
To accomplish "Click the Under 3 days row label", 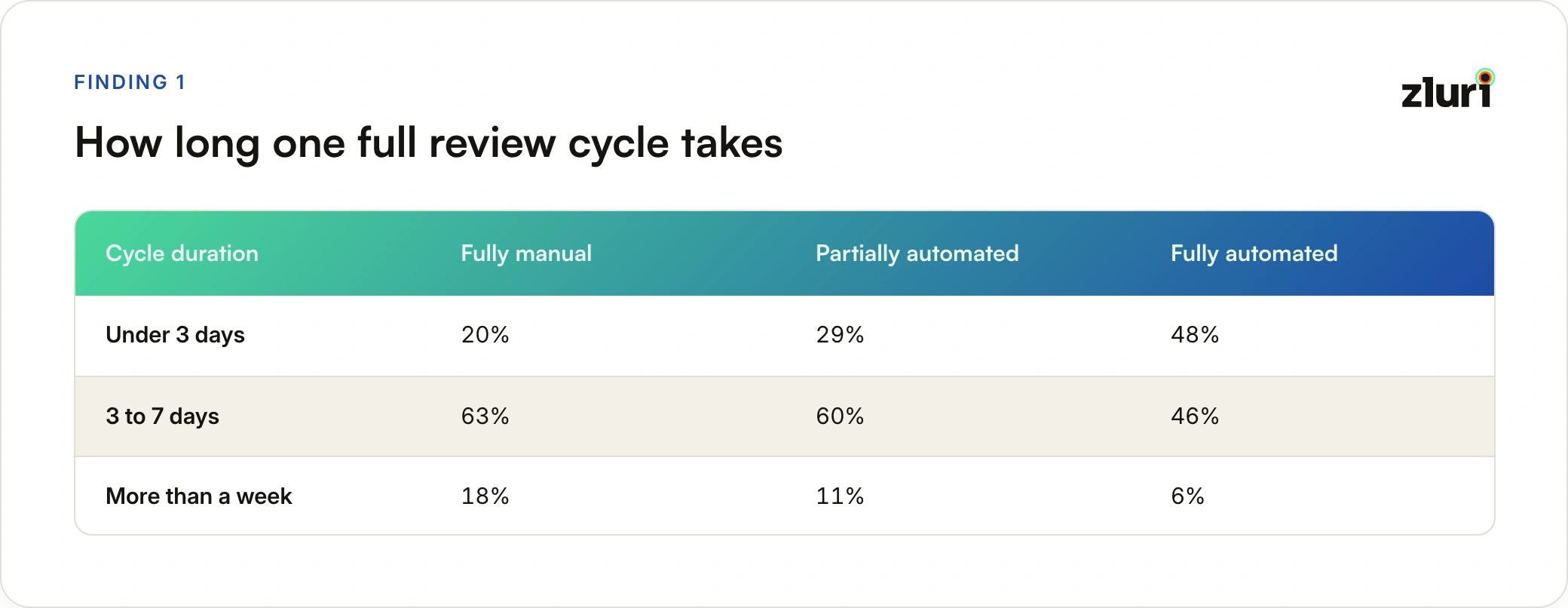I will pos(175,335).
